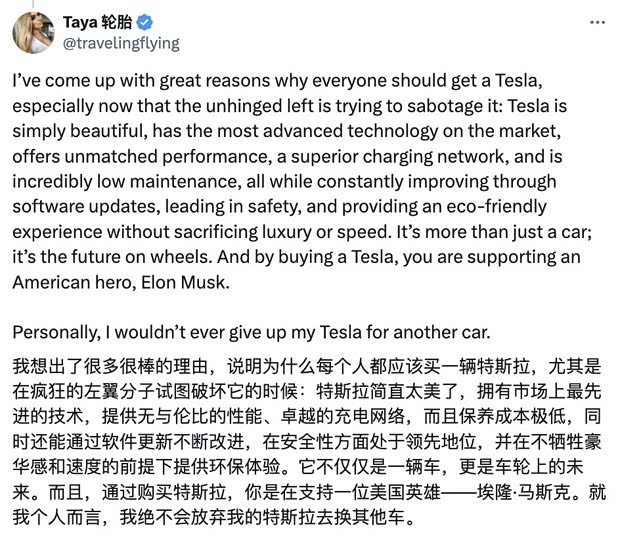Open the tweet's more options menu

[596, 20]
